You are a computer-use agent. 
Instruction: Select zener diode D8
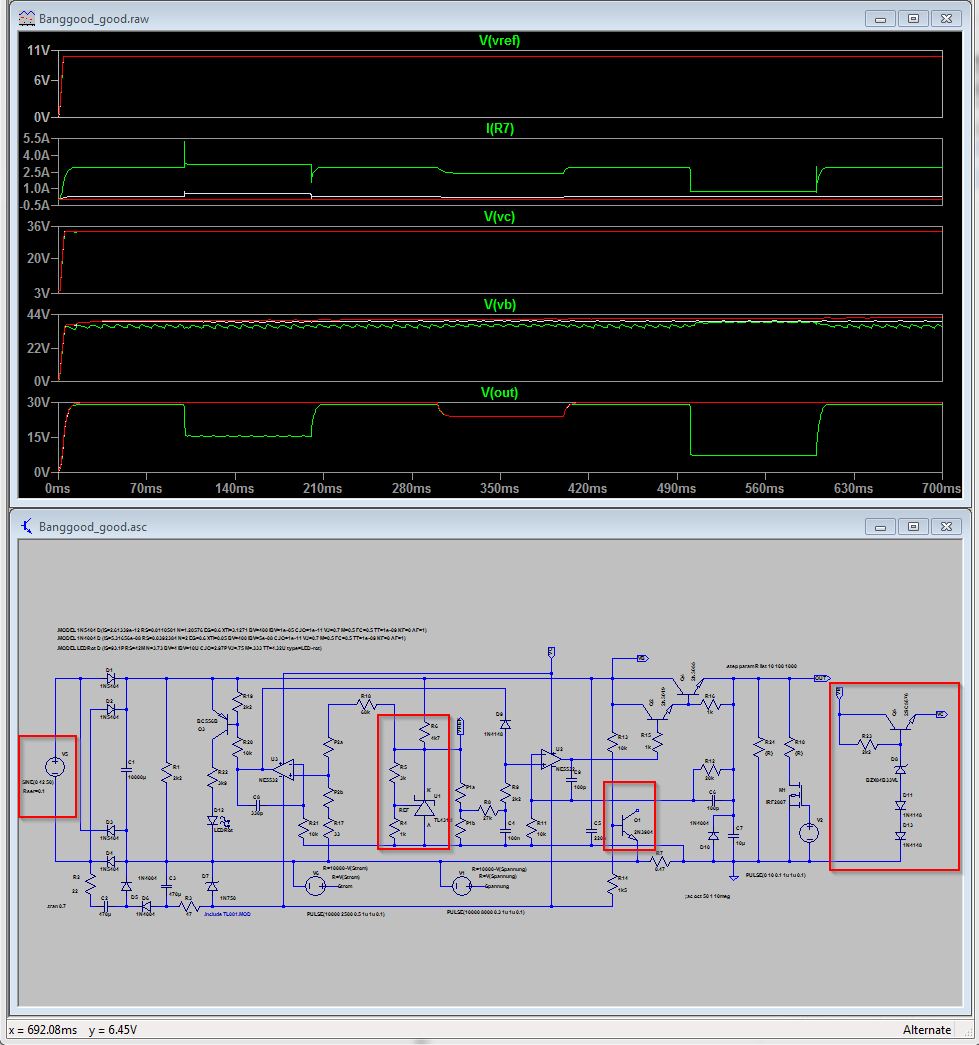pyautogui.click(x=900, y=769)
